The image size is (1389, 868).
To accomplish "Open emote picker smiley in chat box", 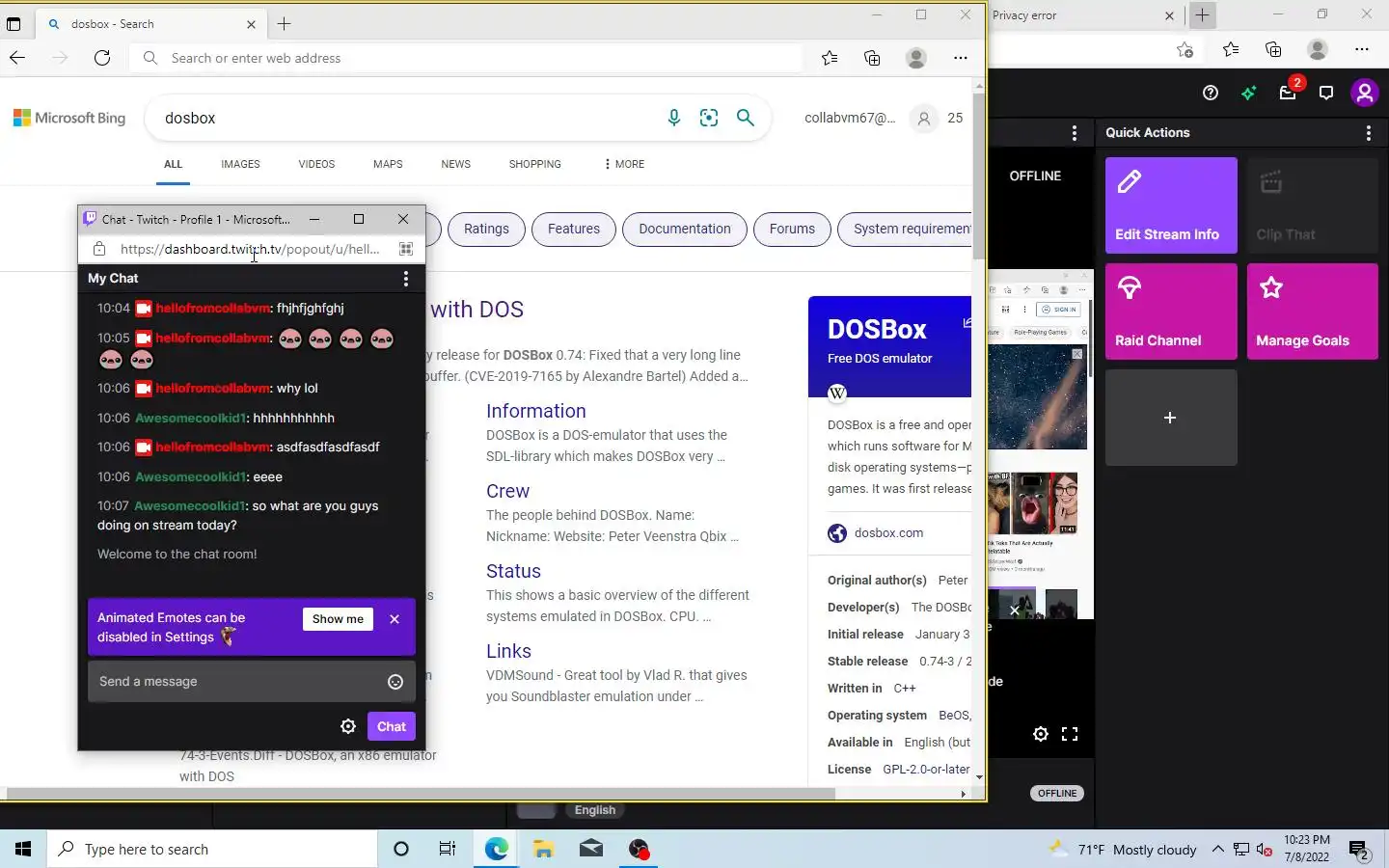I will (x=395, y=682).
